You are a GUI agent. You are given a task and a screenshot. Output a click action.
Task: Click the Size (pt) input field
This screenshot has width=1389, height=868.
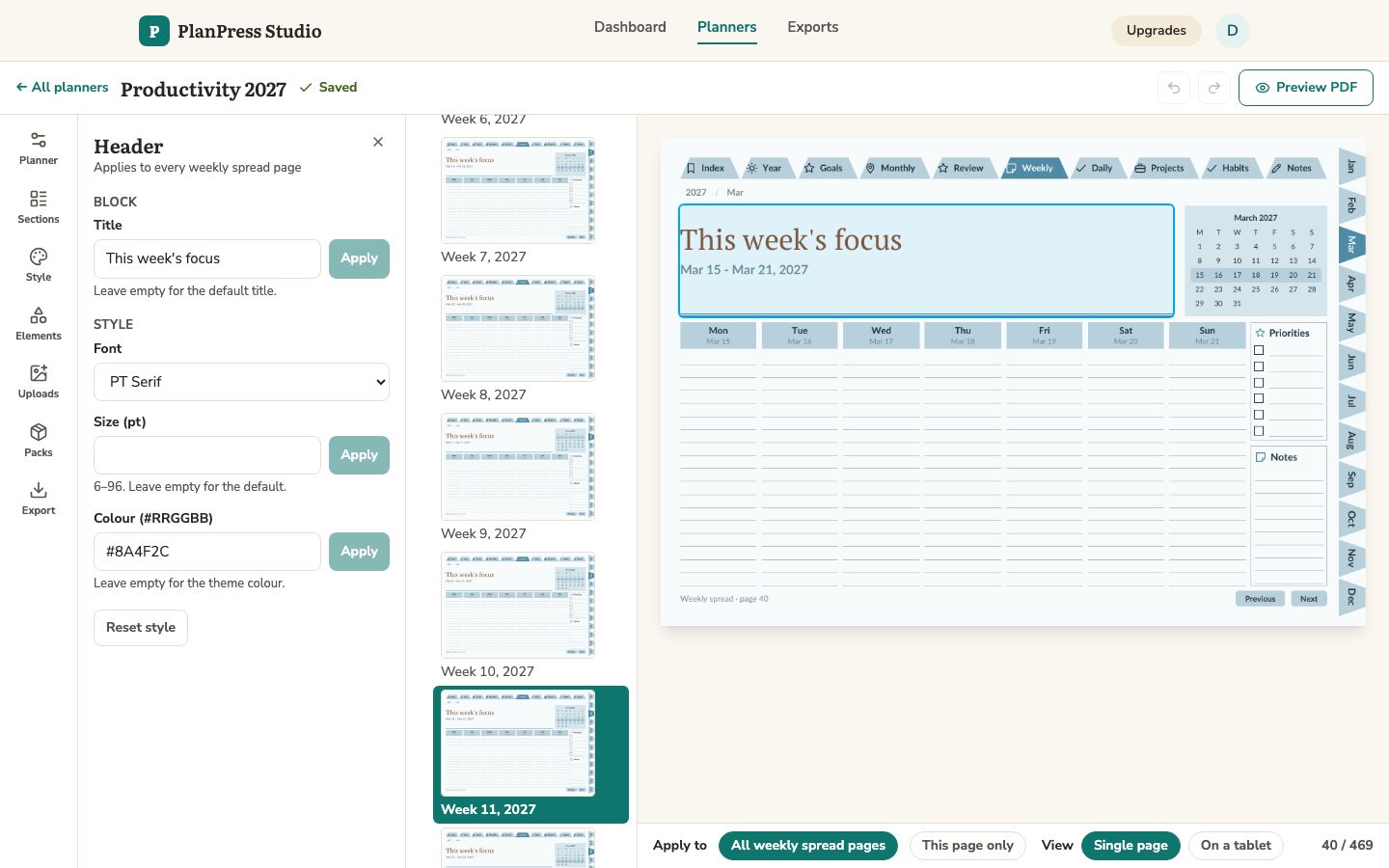coord(207,455)
